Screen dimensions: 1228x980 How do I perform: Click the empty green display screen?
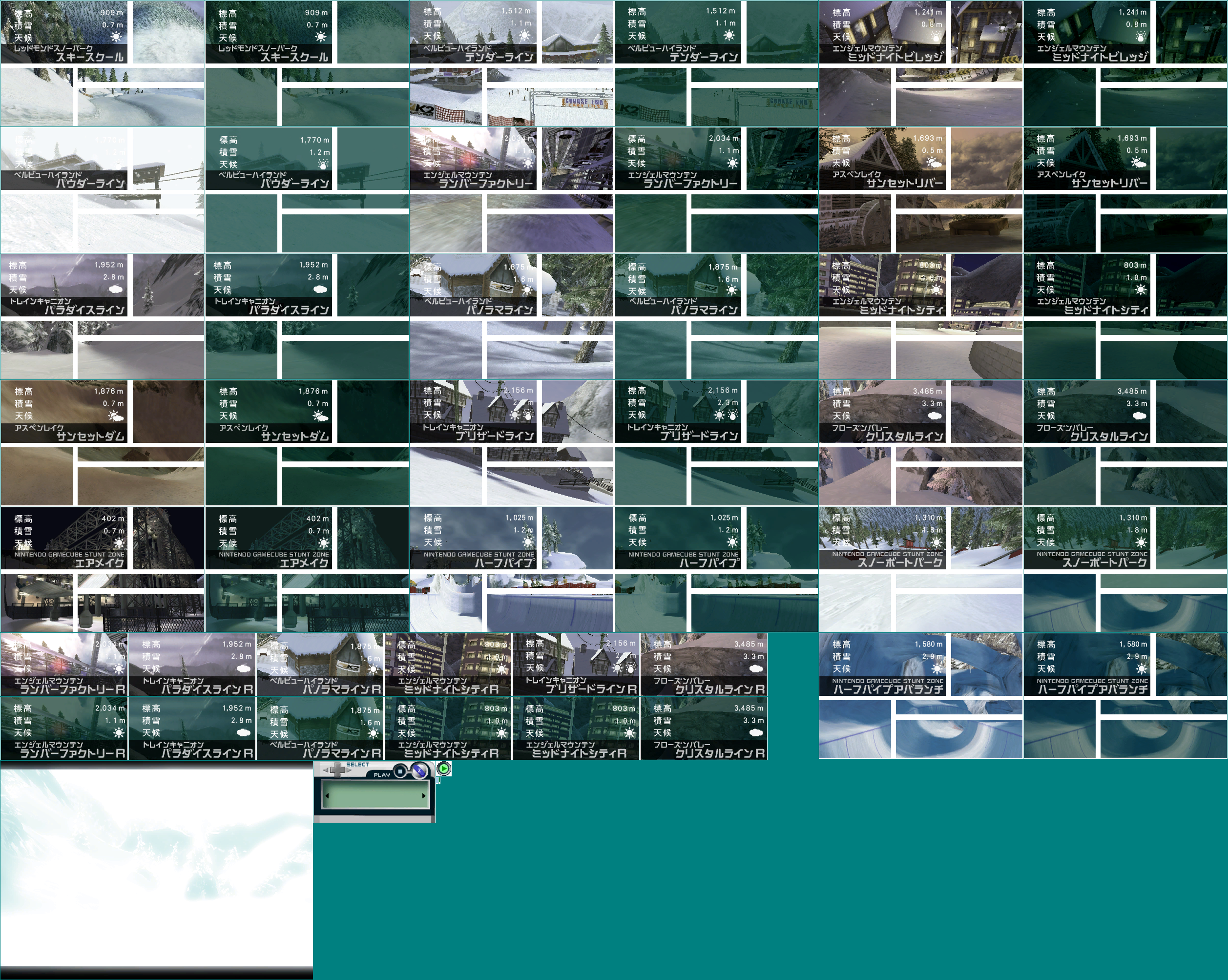376,795
